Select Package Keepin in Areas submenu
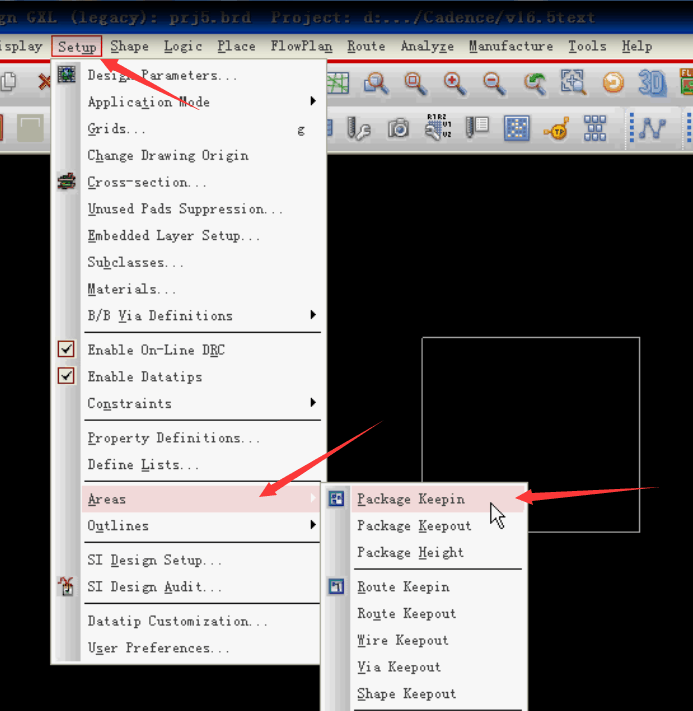This screenshot has height=711, width=693. 437,499
